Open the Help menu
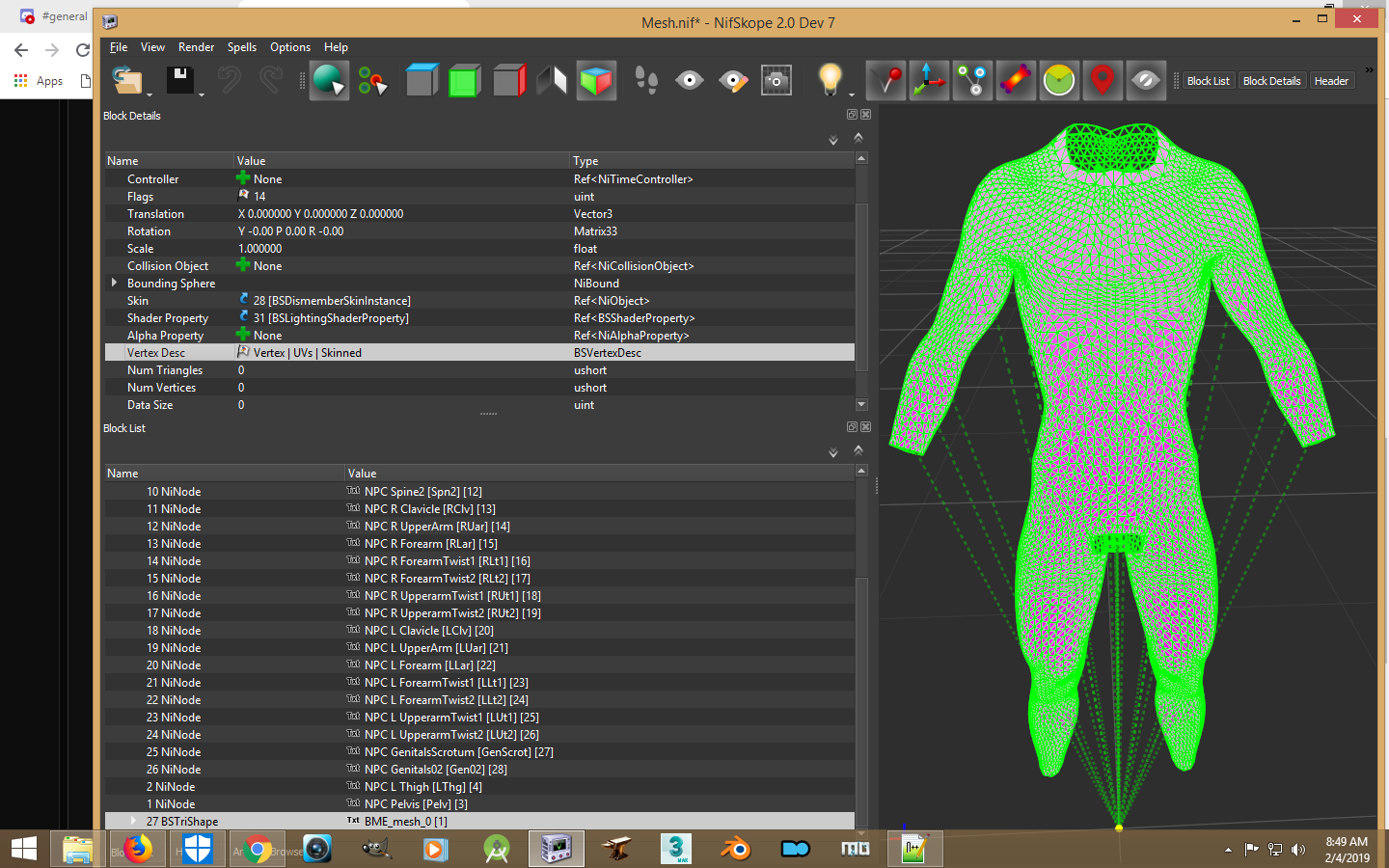The image size is (1389, 868). coord(336,46)
